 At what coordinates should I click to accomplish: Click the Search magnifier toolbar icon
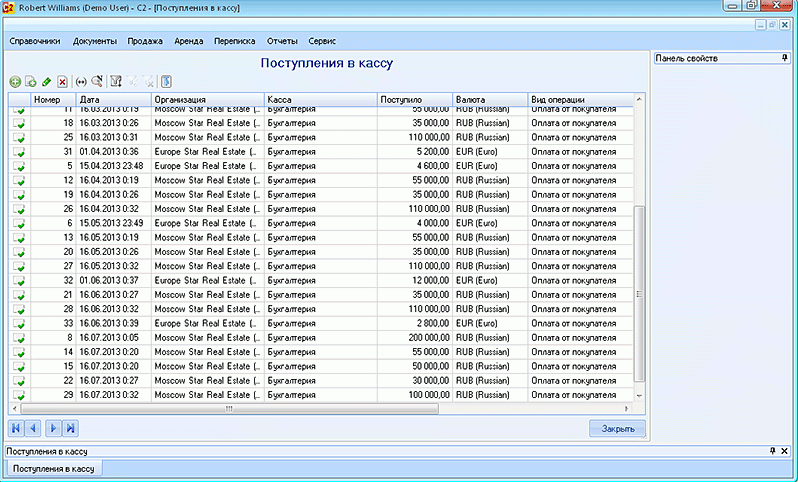(97, 81)
